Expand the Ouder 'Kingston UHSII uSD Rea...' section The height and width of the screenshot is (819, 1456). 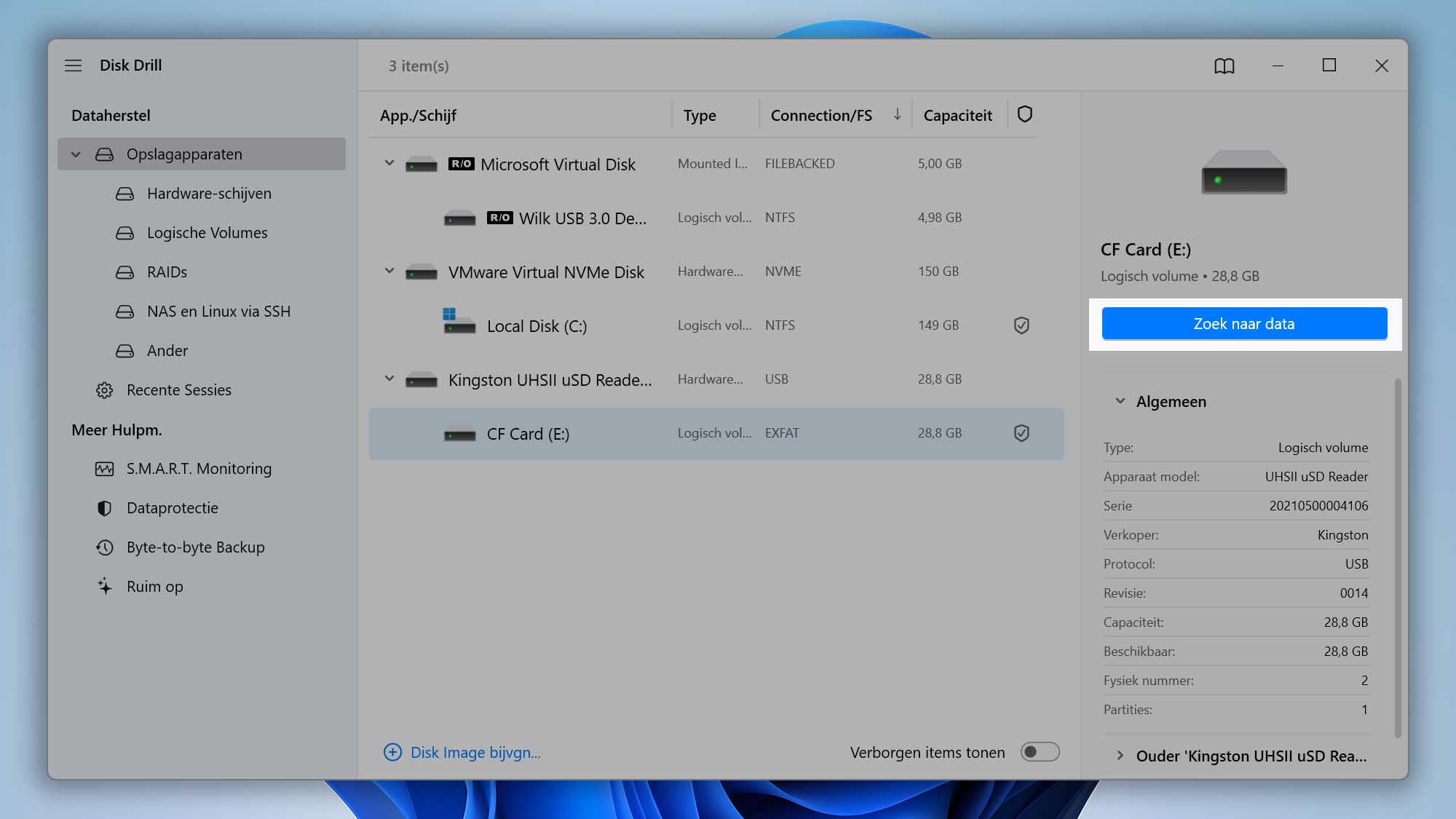point(1120,756)
